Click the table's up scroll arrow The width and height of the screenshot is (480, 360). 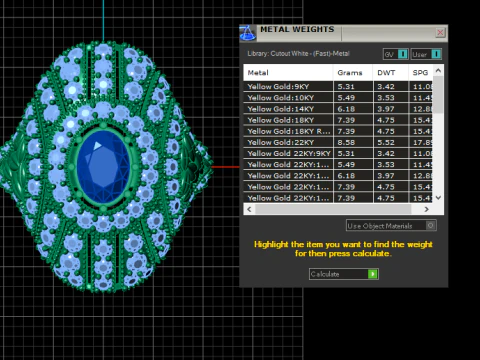(x=438, y=71)
